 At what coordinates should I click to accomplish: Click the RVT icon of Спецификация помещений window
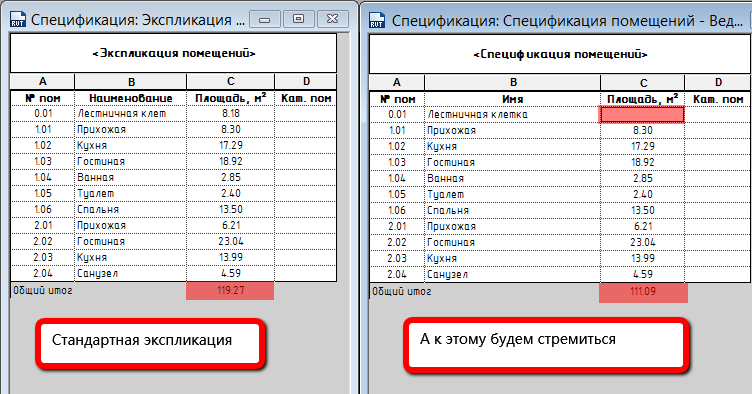(x=376, y=21)
